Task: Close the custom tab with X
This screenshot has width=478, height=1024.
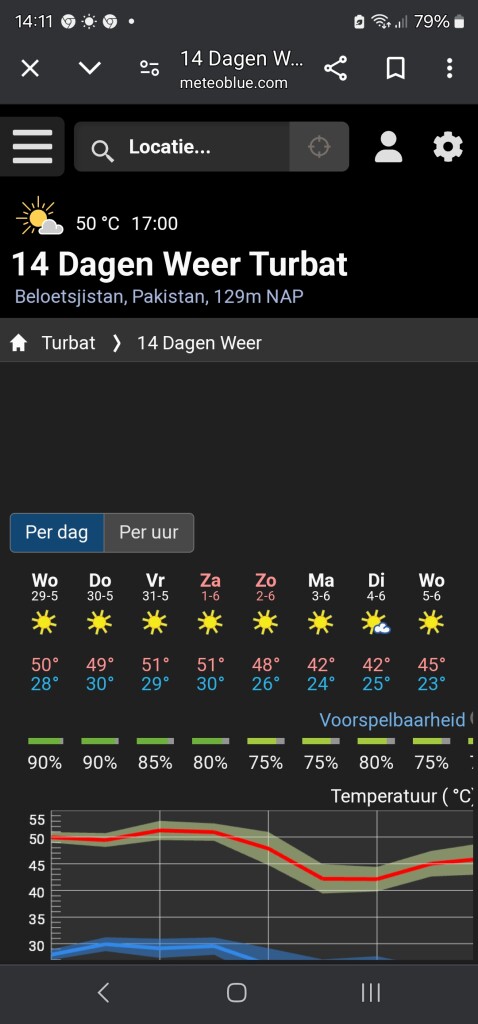Action: (x=30, y=68)
